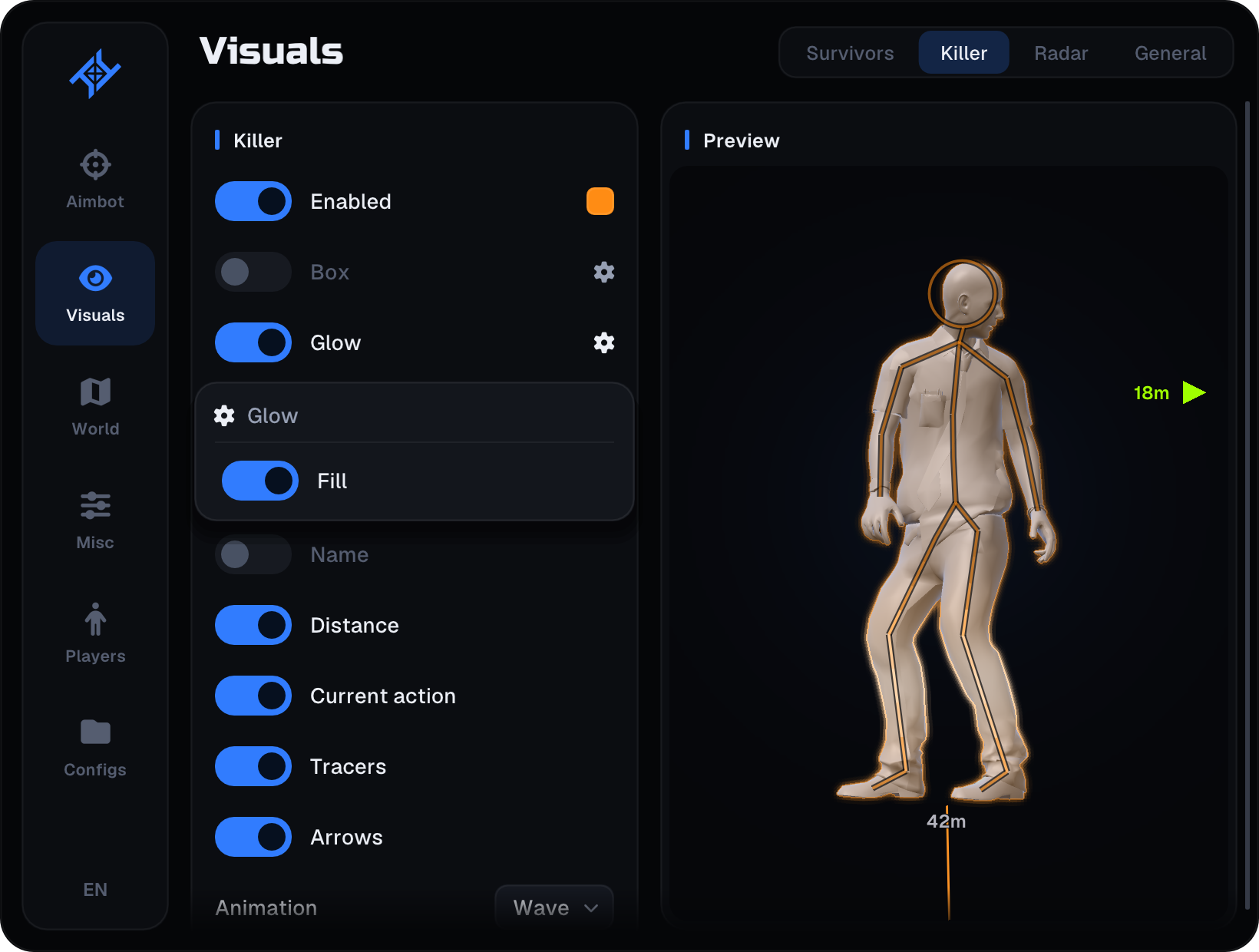Switch to the Survivors tab

tap(850, 53)
